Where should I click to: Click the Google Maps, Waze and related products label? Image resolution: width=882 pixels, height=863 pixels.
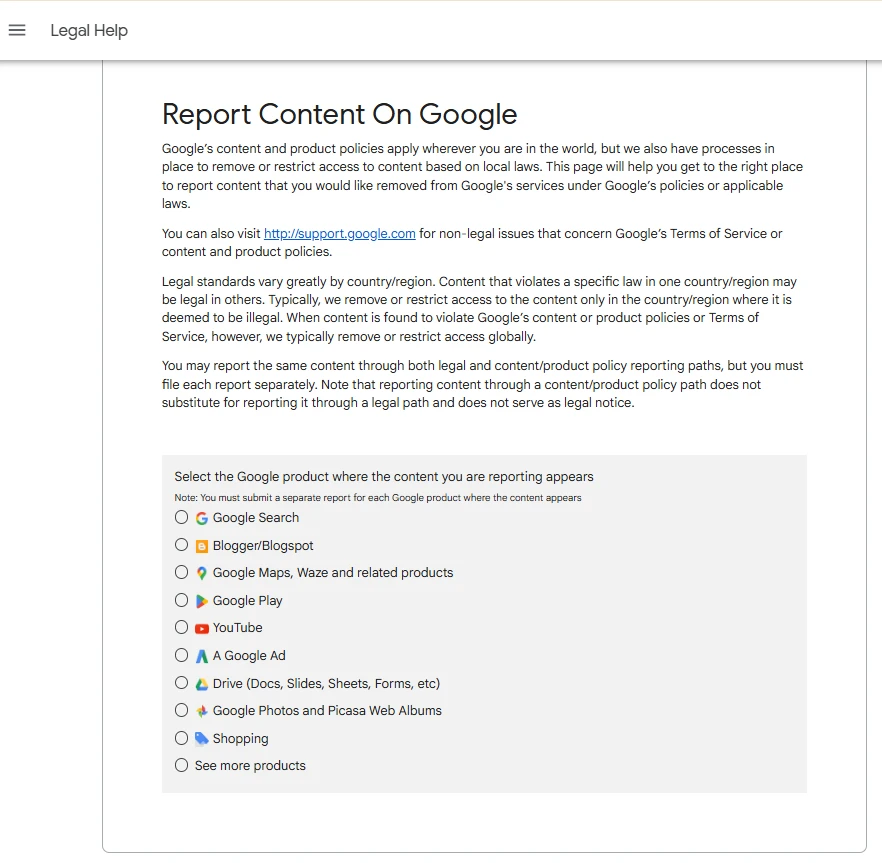[332, 573]
